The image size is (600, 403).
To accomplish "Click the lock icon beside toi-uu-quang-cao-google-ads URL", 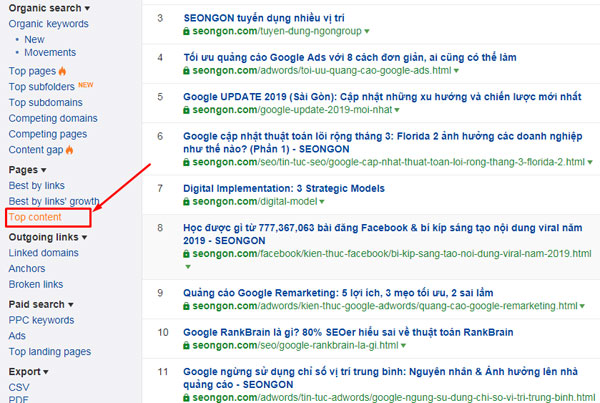I will pos(186,71).
